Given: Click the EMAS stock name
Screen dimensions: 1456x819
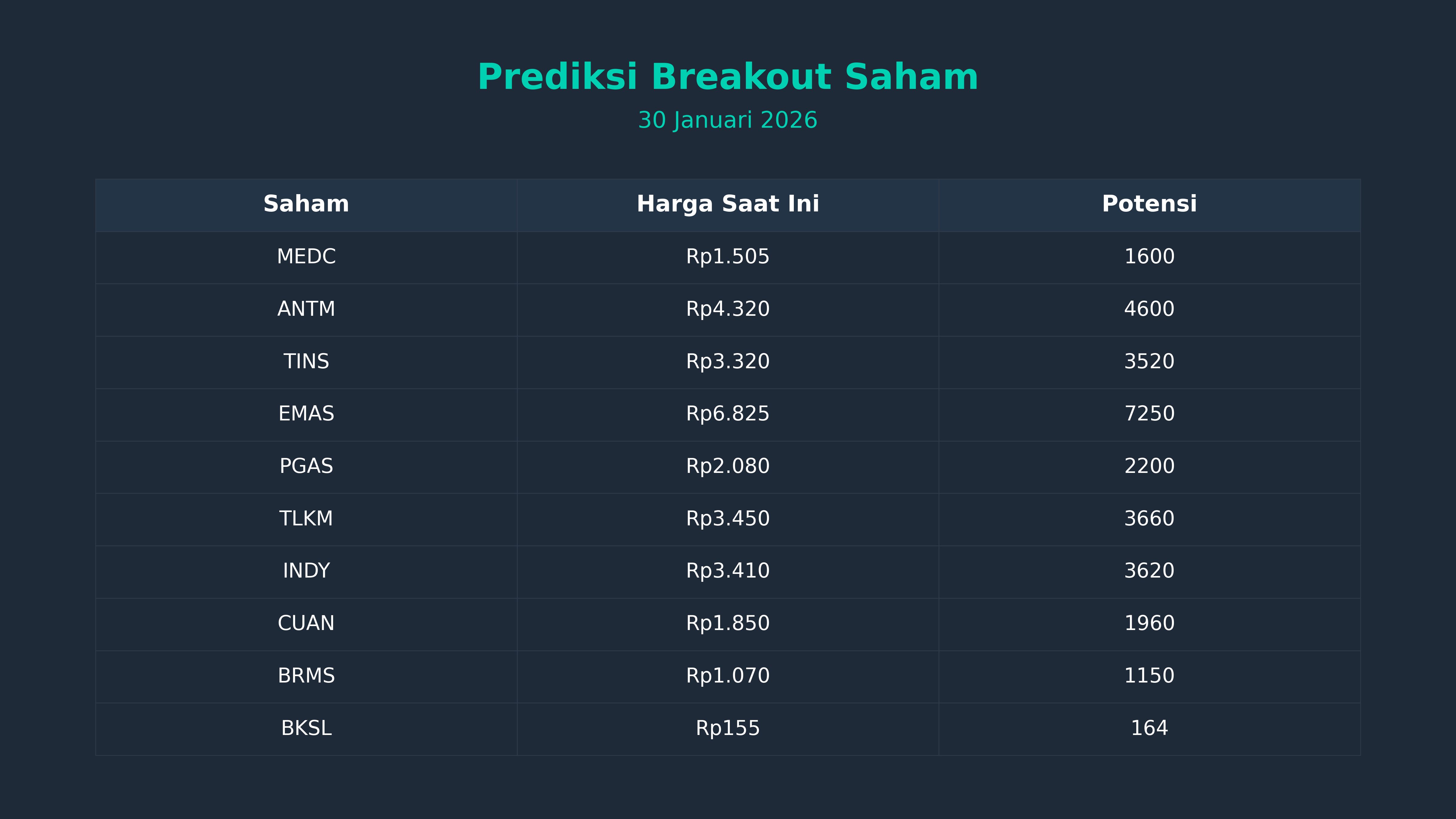Looking at the screenshot, I should point(306,414).
